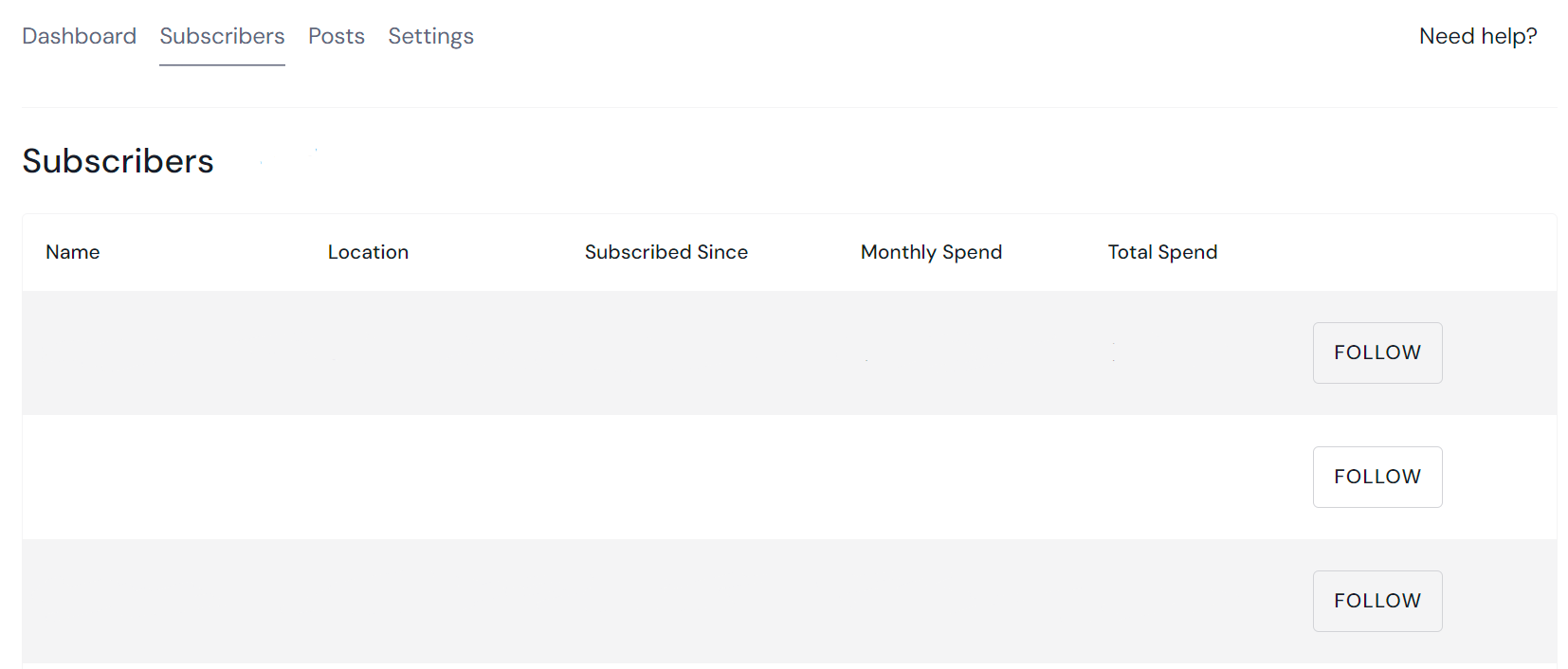The image size is (1568, 669).
Task: Select the Subscribers tab
Action: 222,36
